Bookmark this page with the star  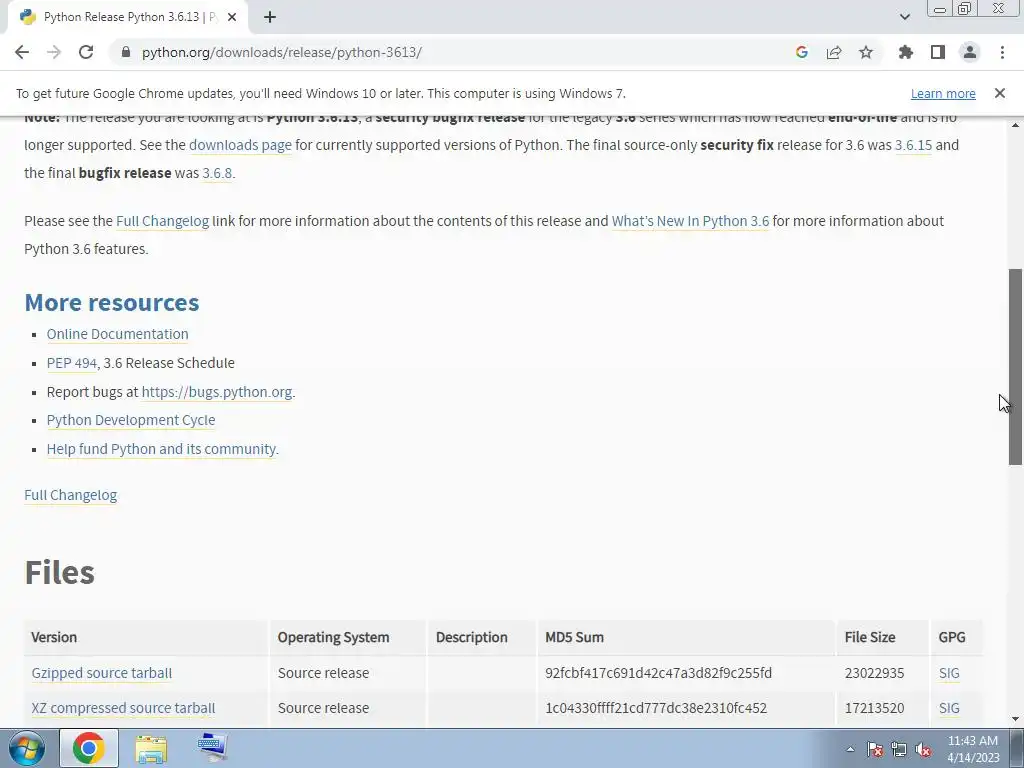[x=866, y=52]
